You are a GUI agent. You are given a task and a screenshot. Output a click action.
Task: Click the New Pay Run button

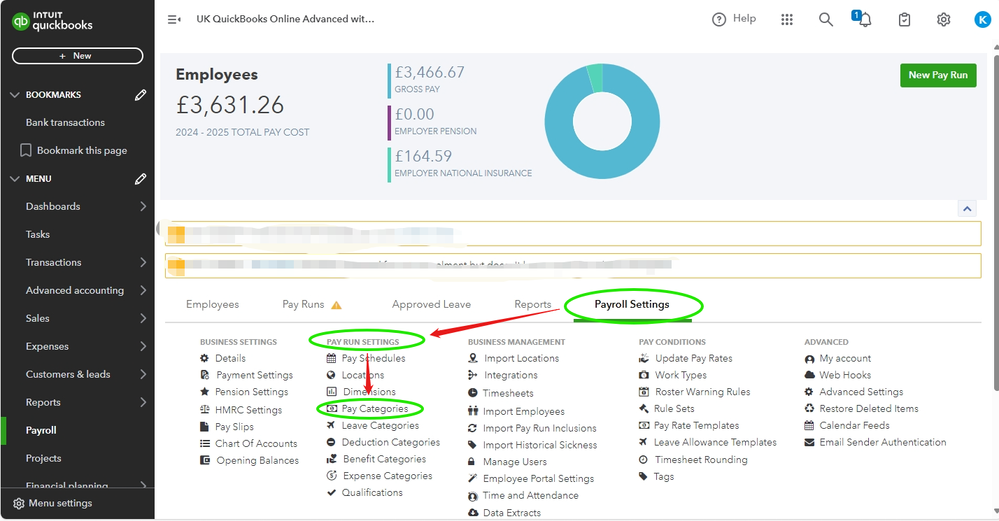(937, 75)
